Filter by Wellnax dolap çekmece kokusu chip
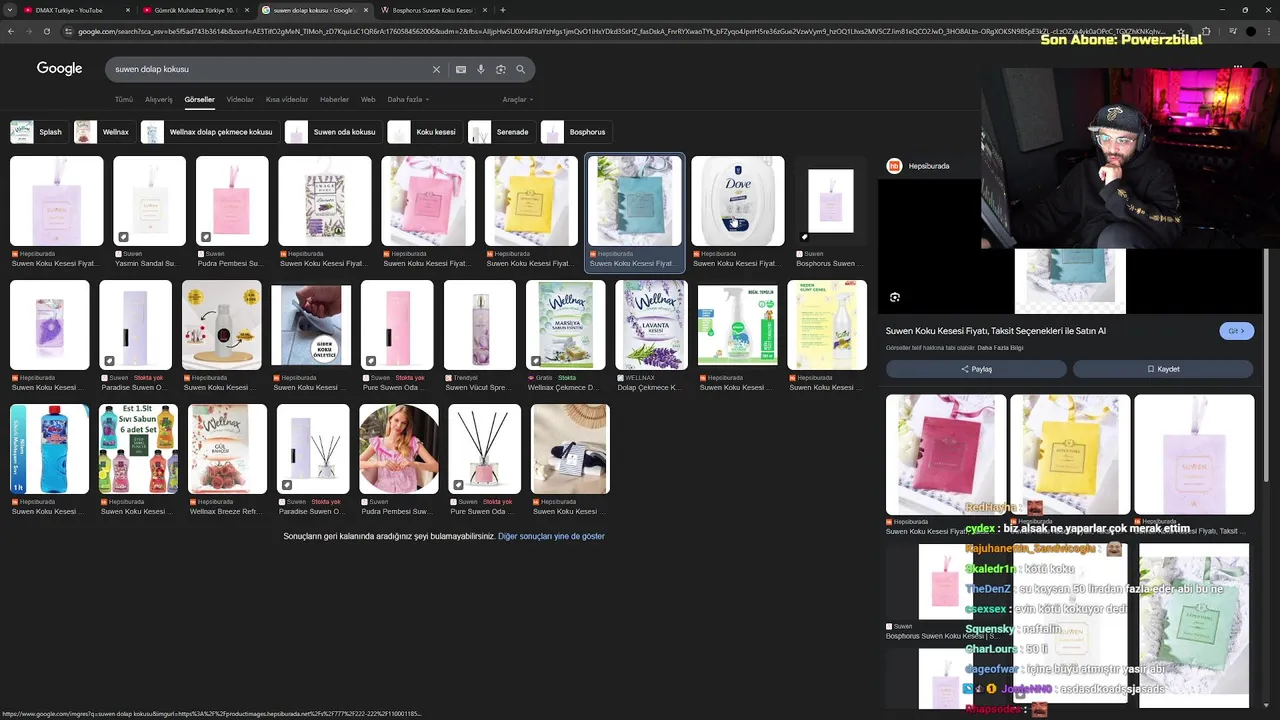Image resolution: width=1280 pixels, height=720 pixels. click(x=210, y=132)
